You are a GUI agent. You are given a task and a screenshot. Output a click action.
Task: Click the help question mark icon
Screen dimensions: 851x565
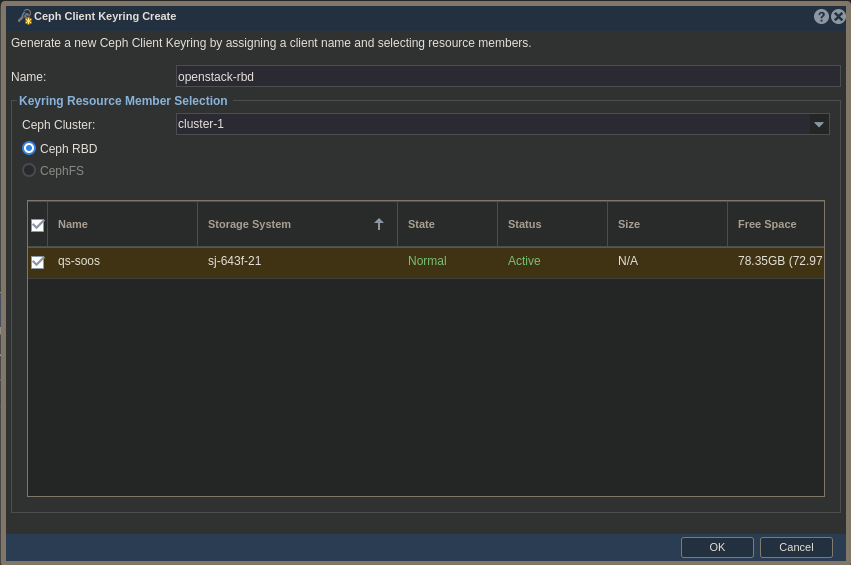[821, 16]
